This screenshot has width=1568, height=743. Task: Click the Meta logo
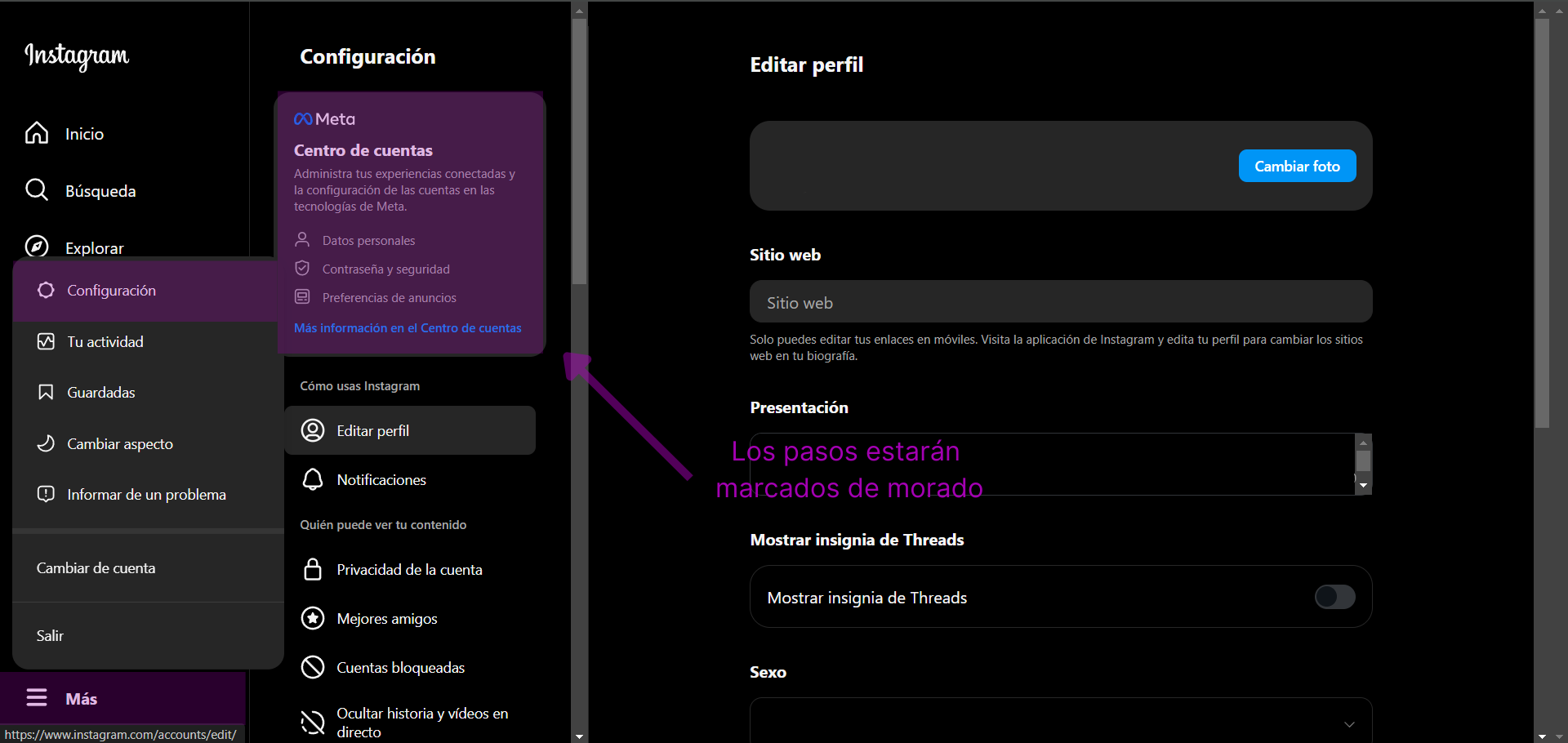324,119
